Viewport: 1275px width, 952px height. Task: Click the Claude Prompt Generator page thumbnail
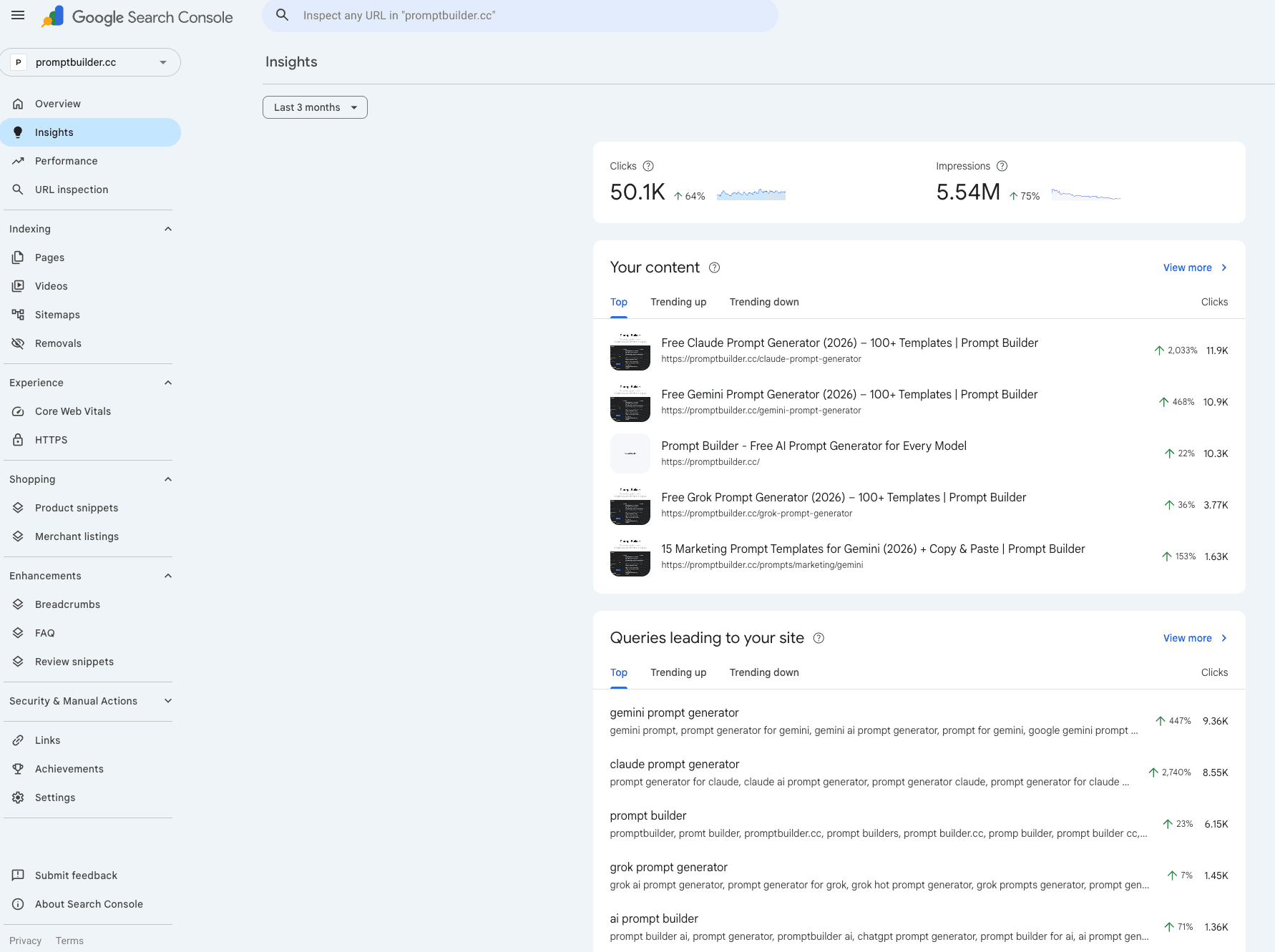pyautogui.click(x=630, y=350)
